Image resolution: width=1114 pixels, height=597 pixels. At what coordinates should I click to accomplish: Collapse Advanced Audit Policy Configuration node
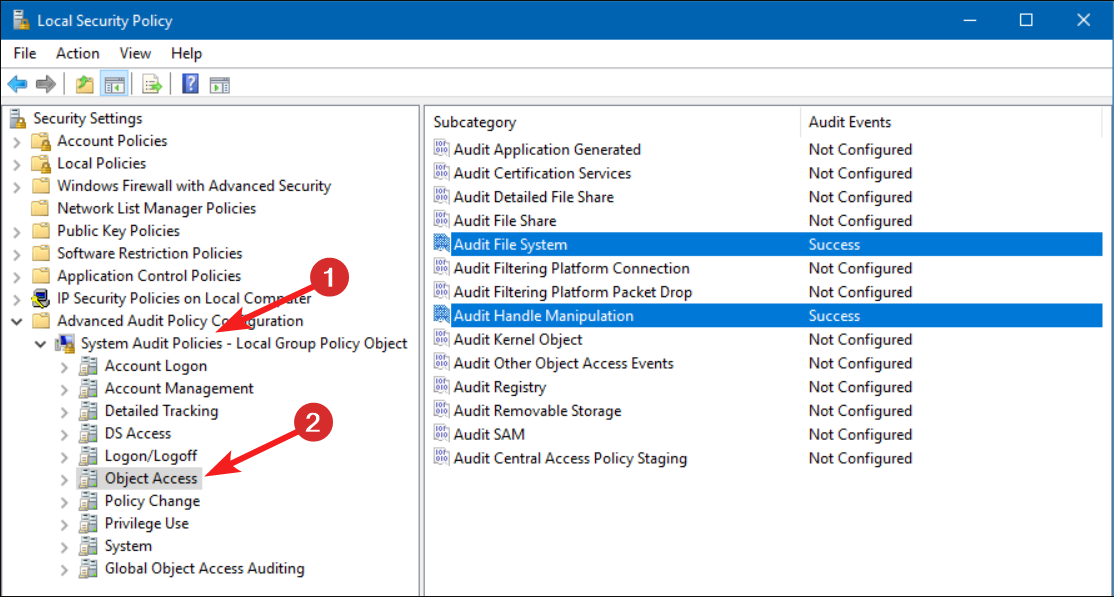[17, 321]
